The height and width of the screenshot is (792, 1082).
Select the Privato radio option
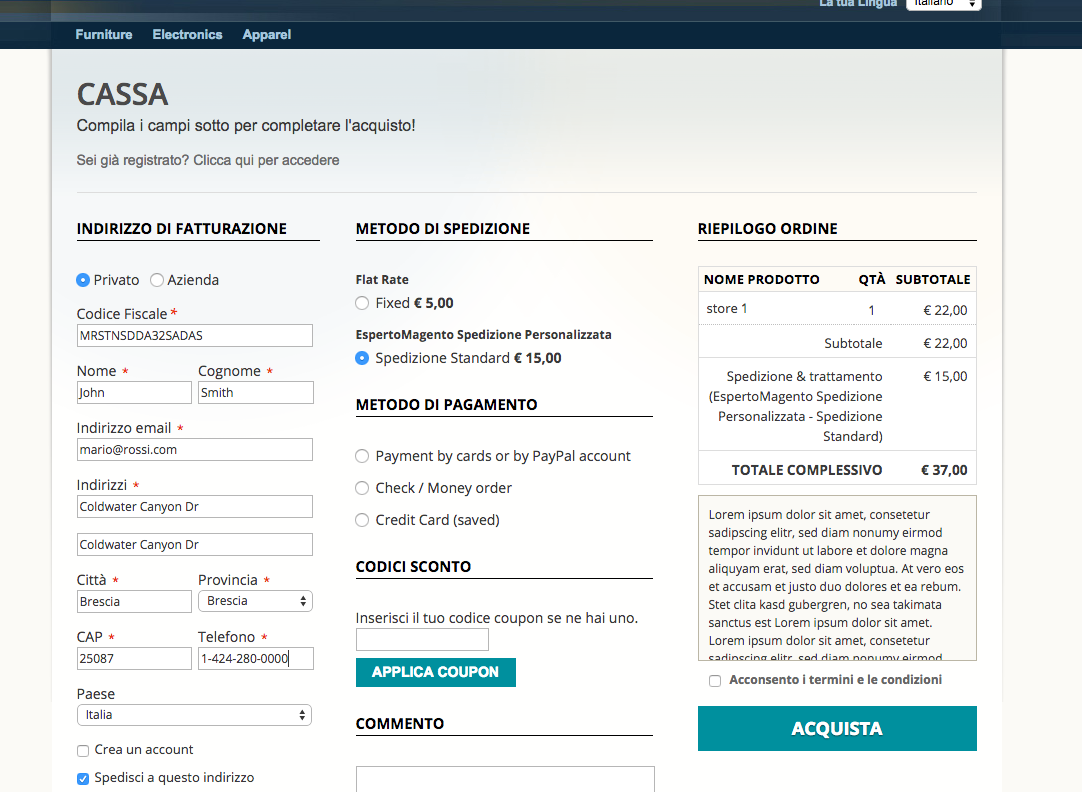point(83,280)
